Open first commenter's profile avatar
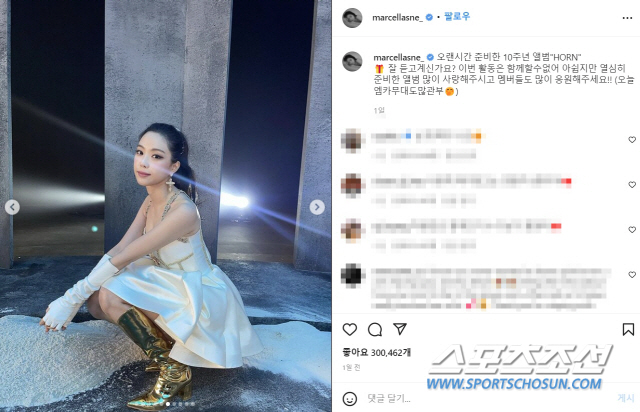The width and height of the screenshot is (640, 412). tap(351, 140)
